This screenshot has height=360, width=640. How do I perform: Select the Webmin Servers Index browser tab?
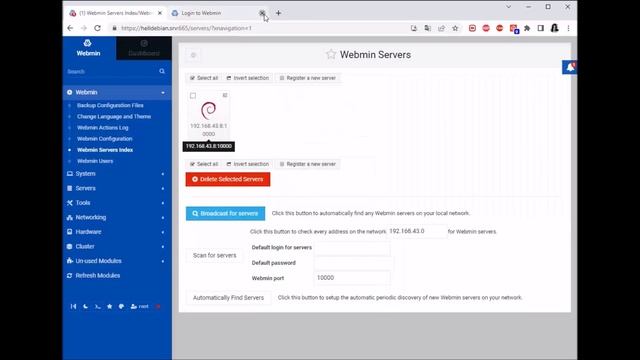(x=115, y=13)
